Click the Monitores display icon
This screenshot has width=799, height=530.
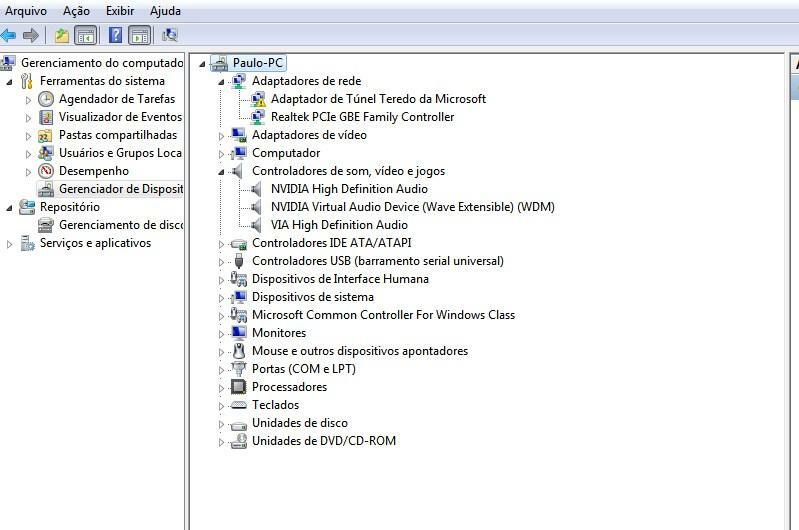pyautogui.click(x=238, y=333)
